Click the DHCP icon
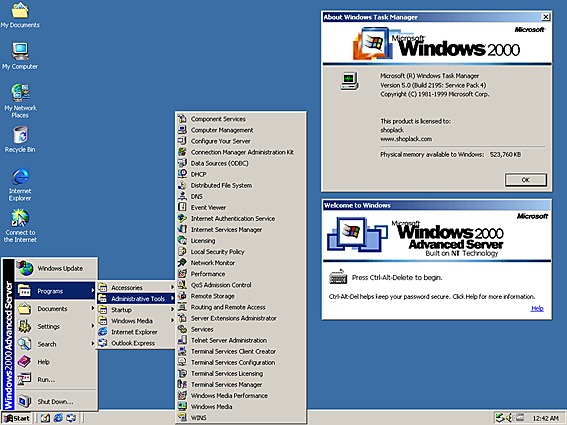Viewport: 567px width, 425px height. click(182, 174)
